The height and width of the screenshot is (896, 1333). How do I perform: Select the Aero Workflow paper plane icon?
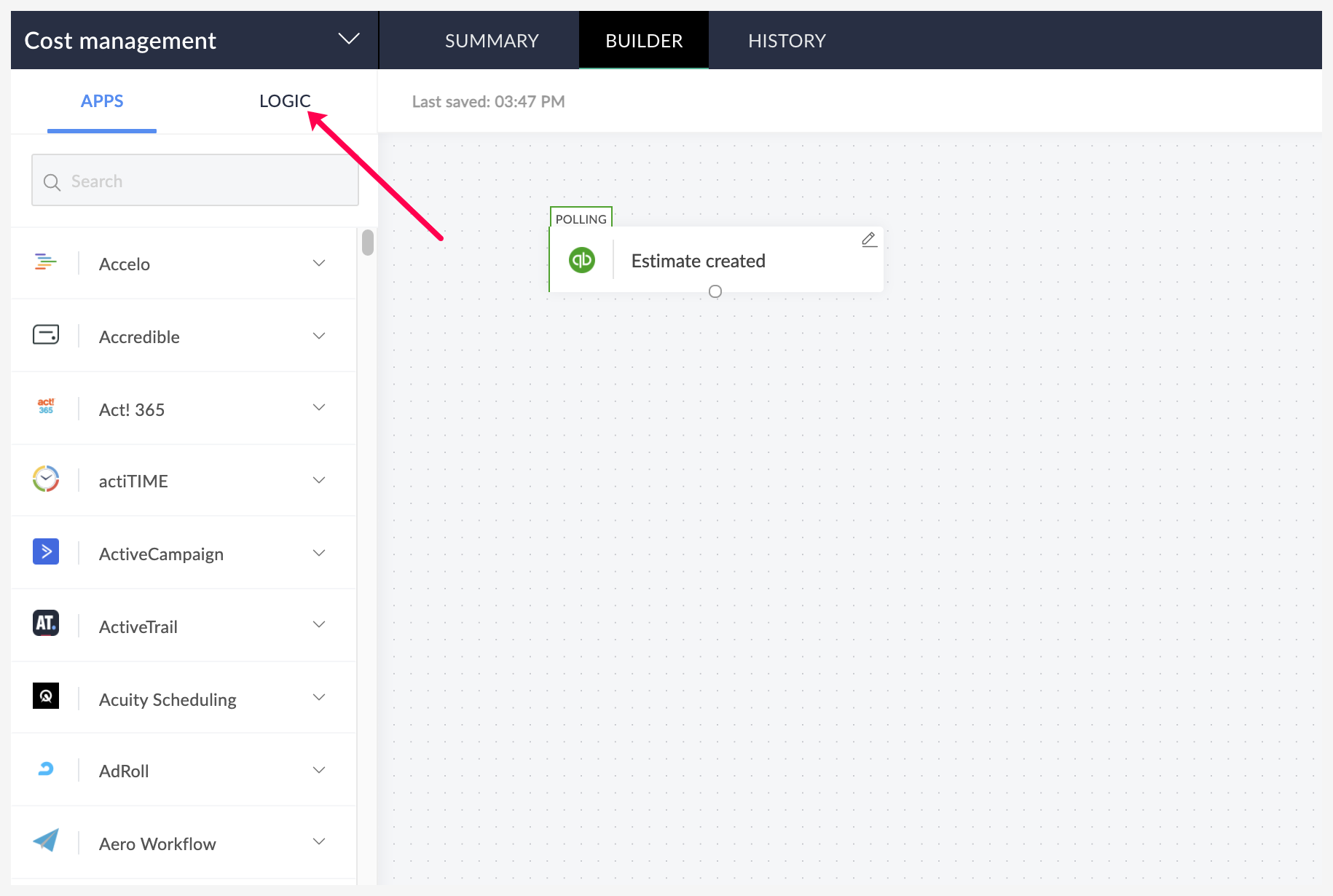46,841
